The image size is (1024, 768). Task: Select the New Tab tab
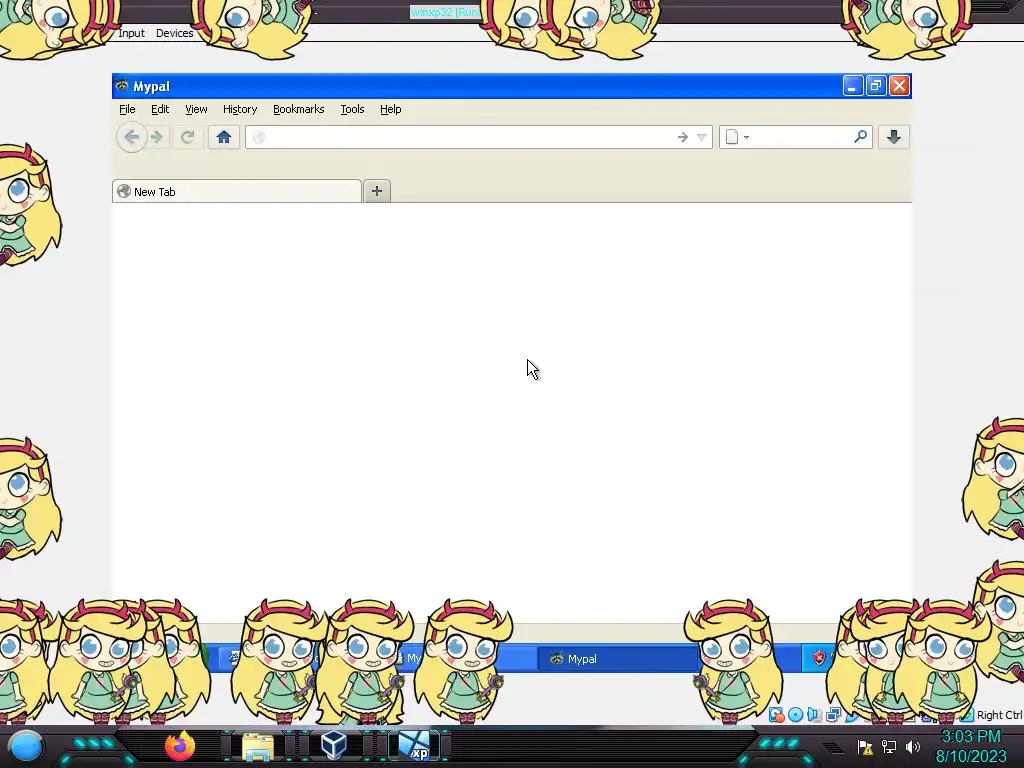point(236,191)
